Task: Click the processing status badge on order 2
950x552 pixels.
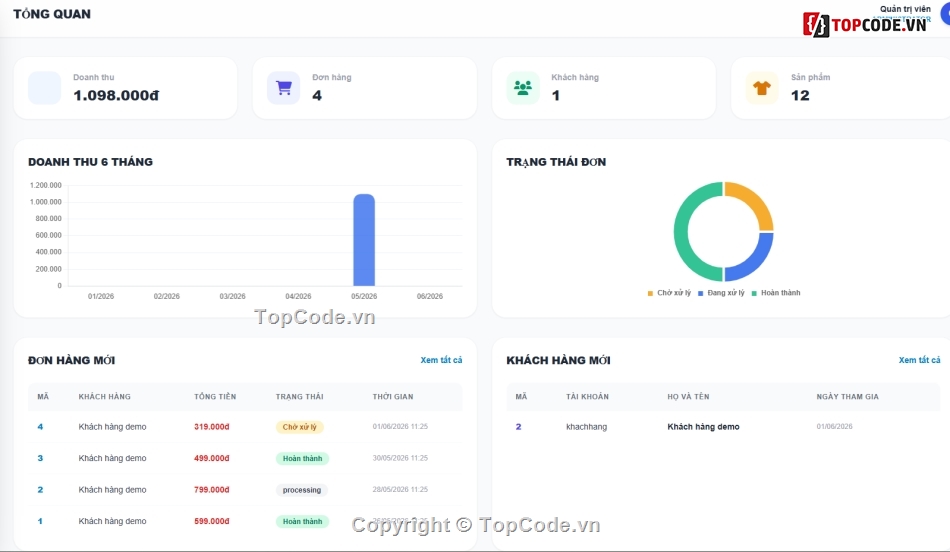Action: [x=302, y=490]
